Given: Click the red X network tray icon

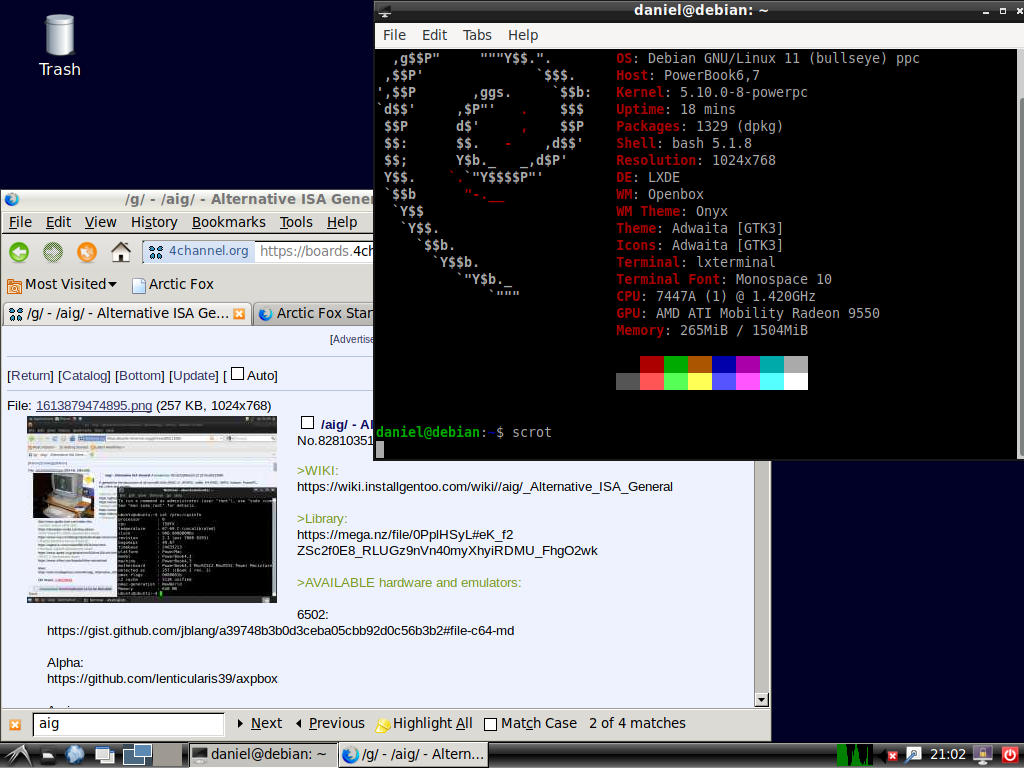Looking at the screenshot, I should [892, 756].
